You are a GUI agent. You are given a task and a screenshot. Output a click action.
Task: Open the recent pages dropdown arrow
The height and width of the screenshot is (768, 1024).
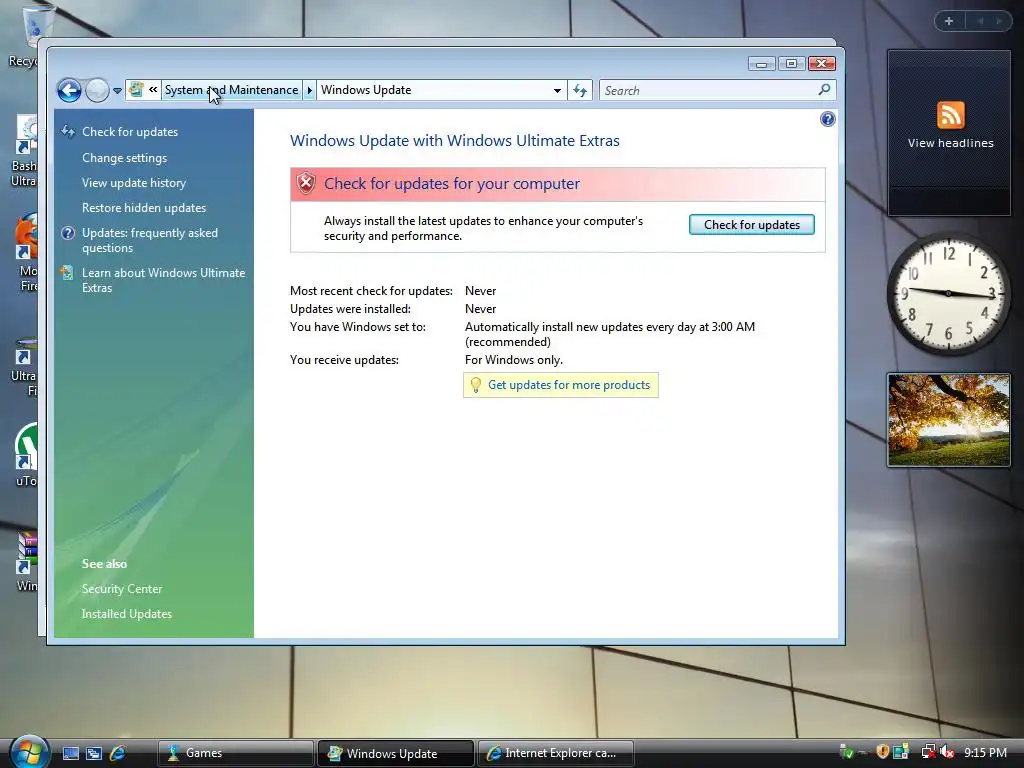tap(118, 91)
